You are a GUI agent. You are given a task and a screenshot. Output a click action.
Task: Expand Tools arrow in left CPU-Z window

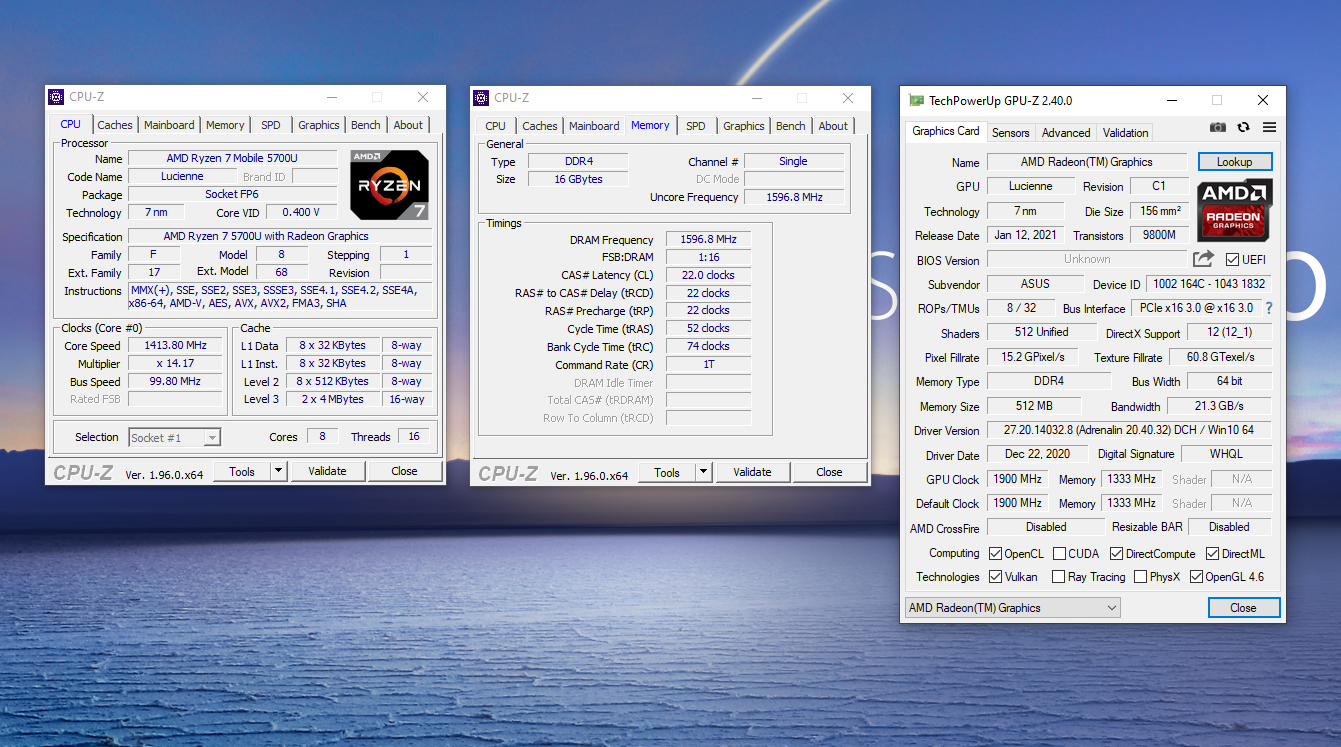pos(278,471)
